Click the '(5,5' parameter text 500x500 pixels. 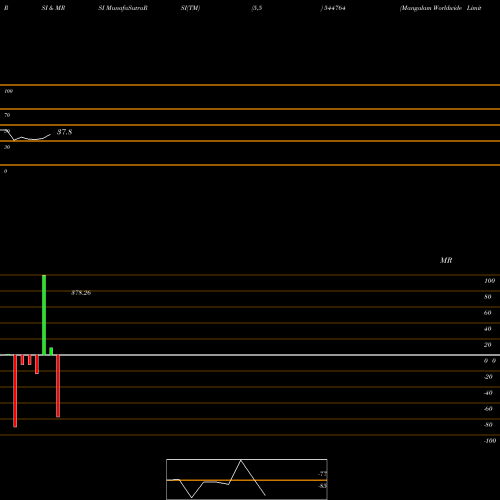(257, 8)
